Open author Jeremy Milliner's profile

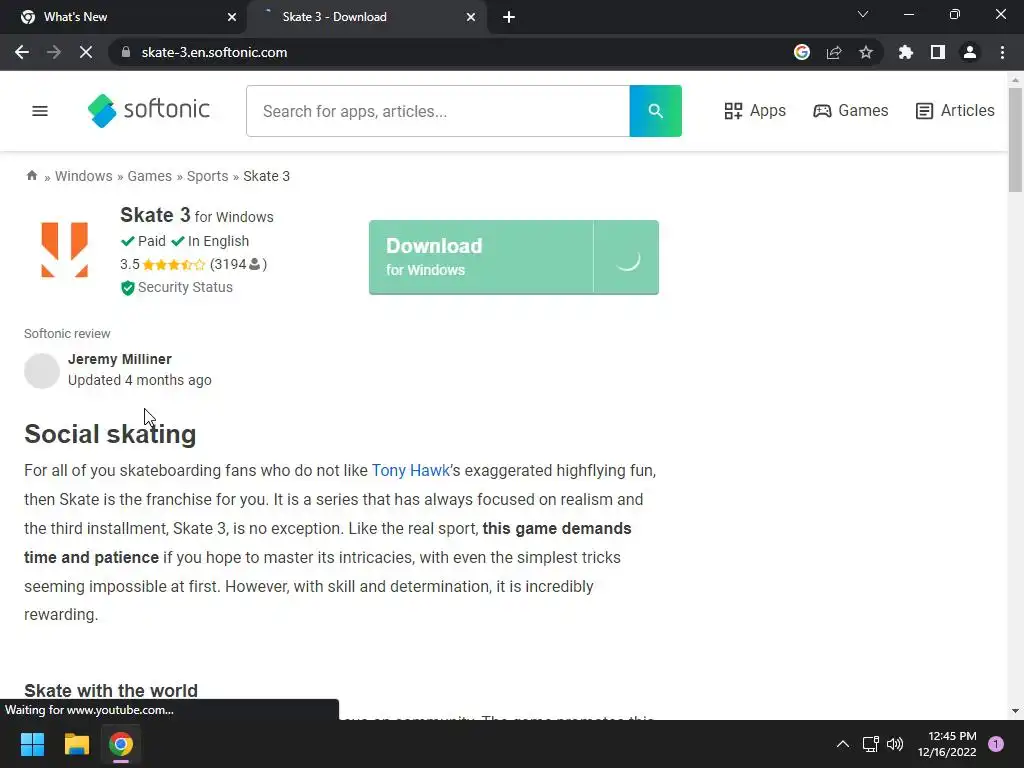[120, 359]
